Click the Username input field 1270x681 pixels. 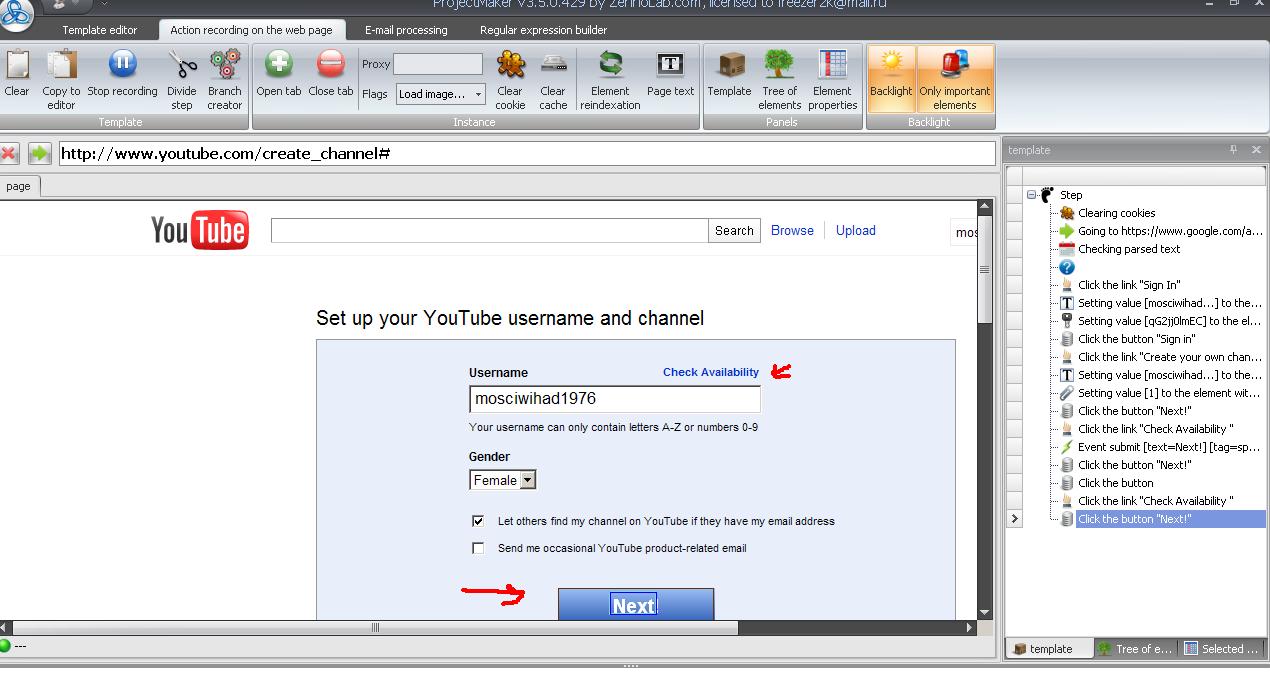click(x=615, y=399)
